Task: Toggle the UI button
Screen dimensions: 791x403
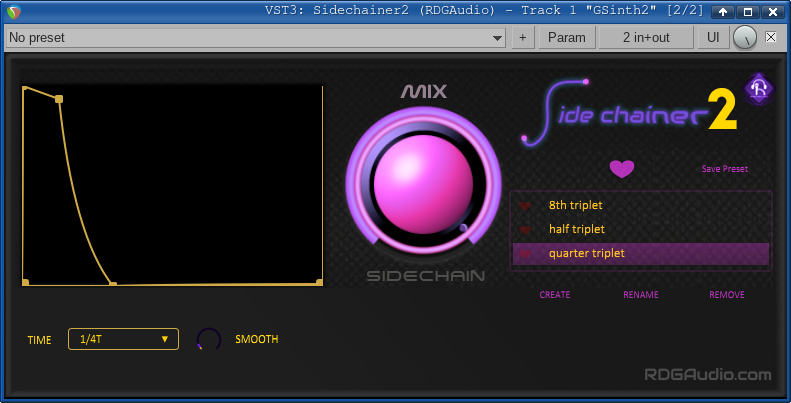Action: point(713,38)
